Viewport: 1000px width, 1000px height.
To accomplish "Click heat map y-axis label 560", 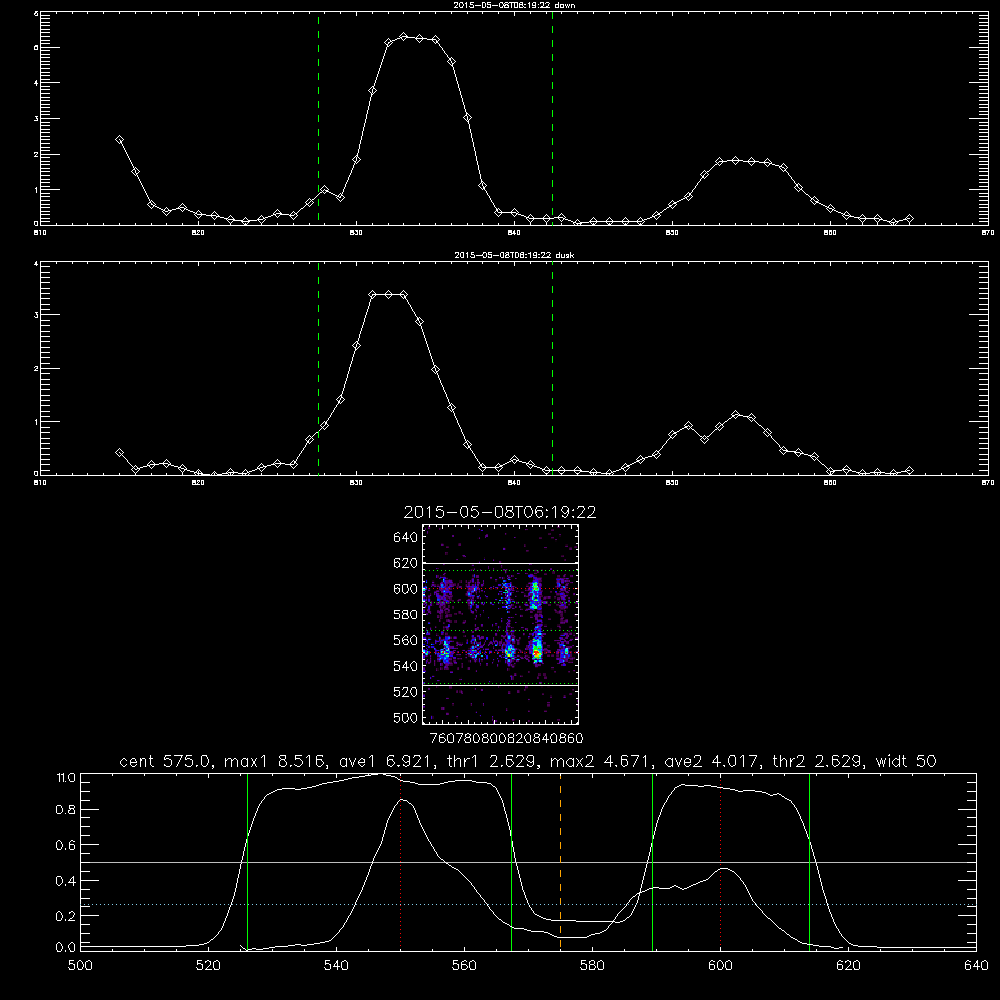I will [405, 640].
